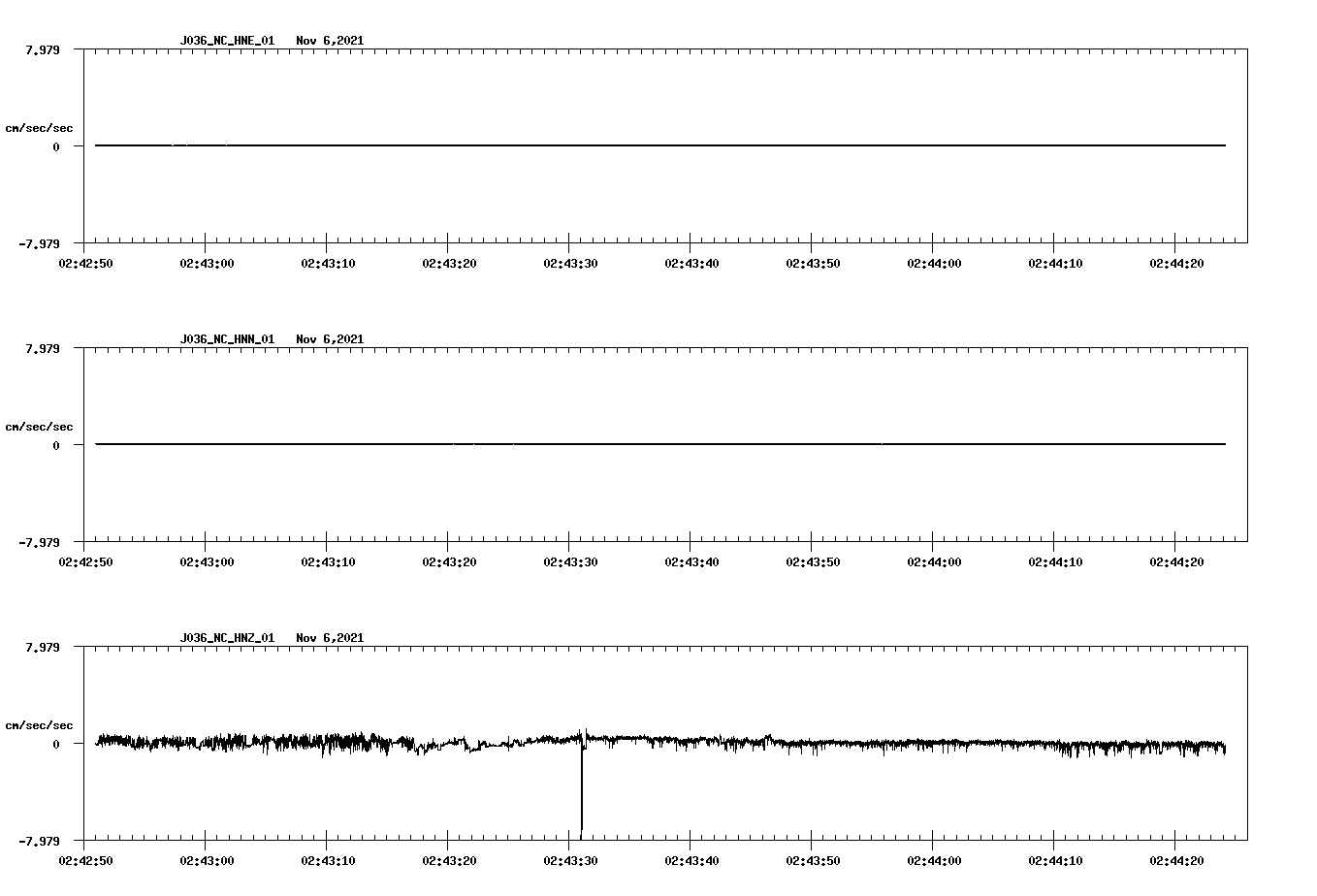
Task: Click the J036_NC_HNE_01 plot title
Action: click(x=227, y=41)
